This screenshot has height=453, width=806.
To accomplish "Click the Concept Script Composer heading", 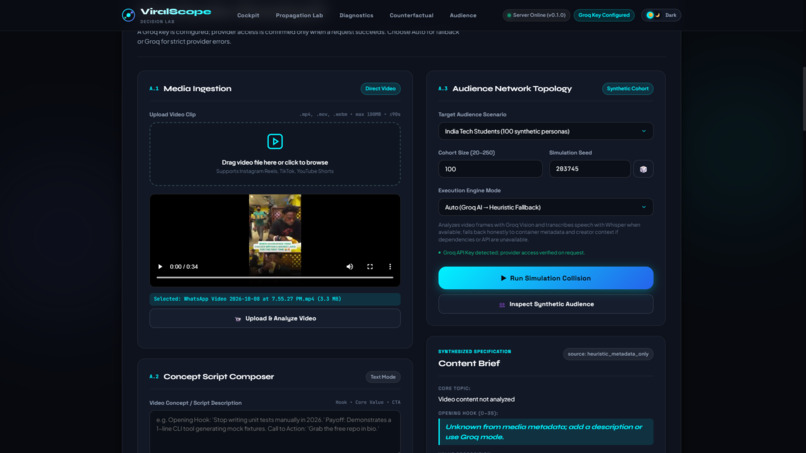I will click(218, 376).
